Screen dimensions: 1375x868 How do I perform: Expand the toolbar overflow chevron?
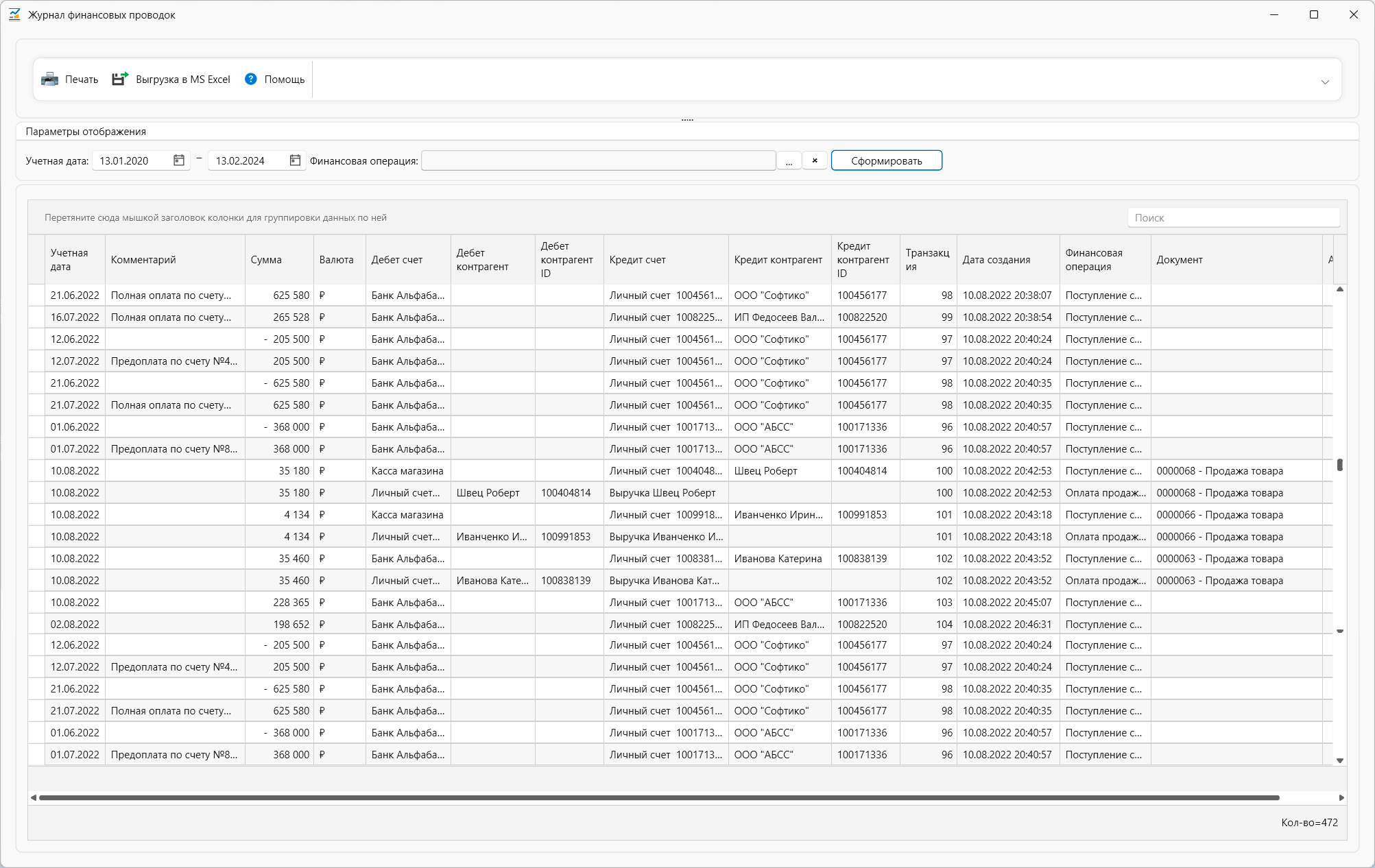point(1325,82)
